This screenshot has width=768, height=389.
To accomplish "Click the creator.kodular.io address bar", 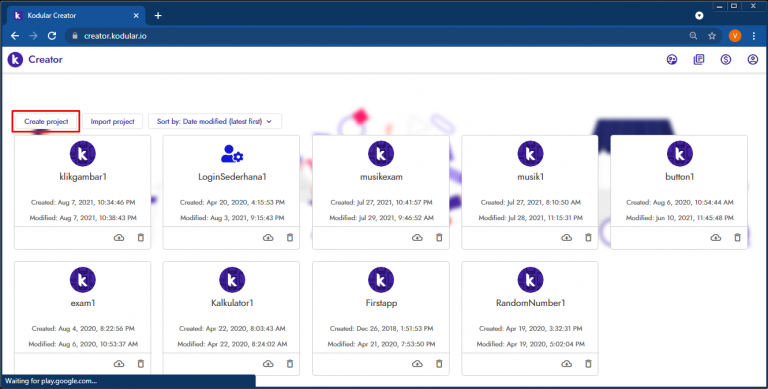I will (x=377, y=36).
